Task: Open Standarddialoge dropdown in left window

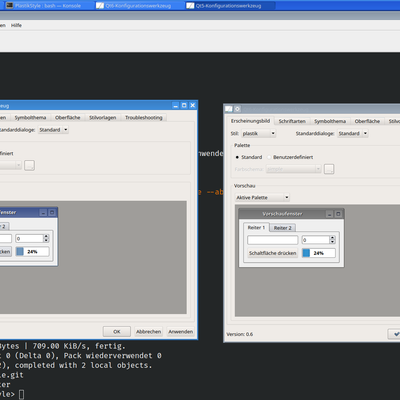Action: coord(53,130)
